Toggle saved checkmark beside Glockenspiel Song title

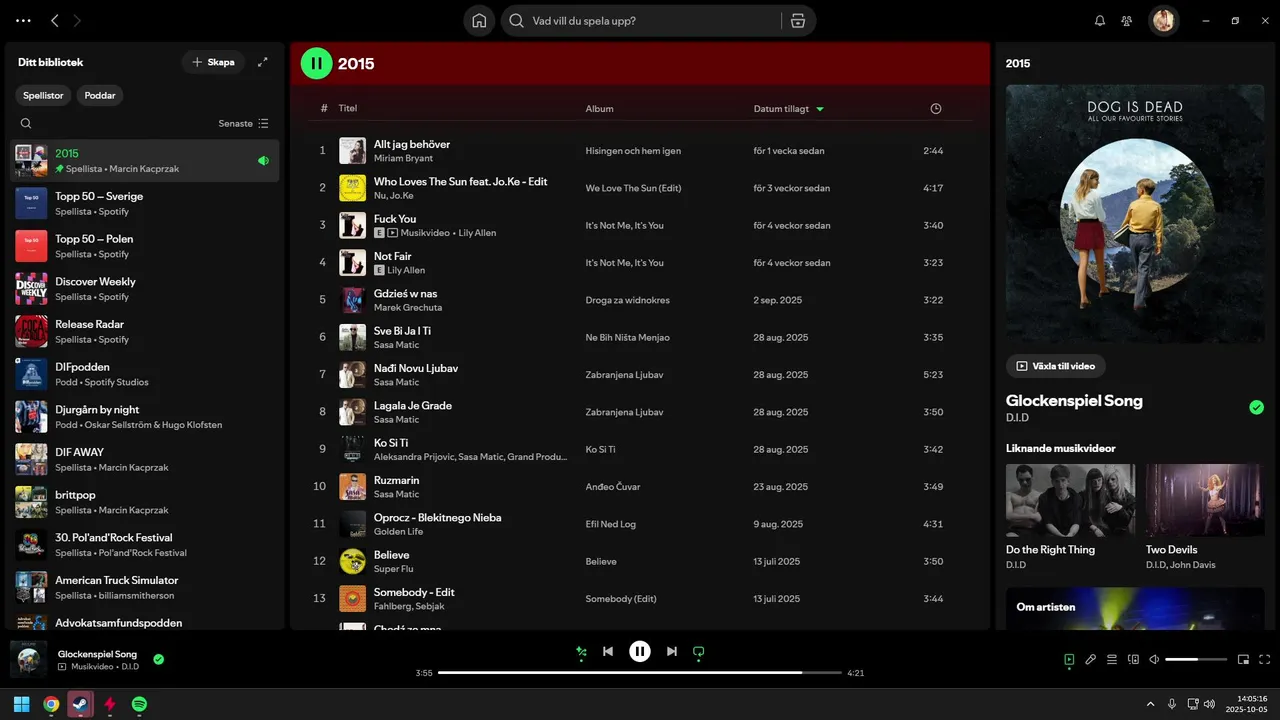coord(1257,407)
